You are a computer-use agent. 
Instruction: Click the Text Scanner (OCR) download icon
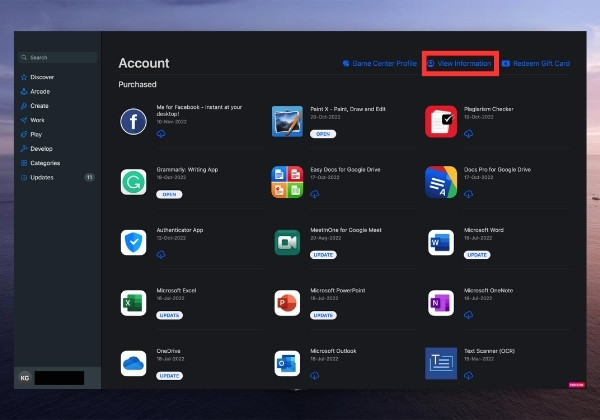tap(468, 376)
